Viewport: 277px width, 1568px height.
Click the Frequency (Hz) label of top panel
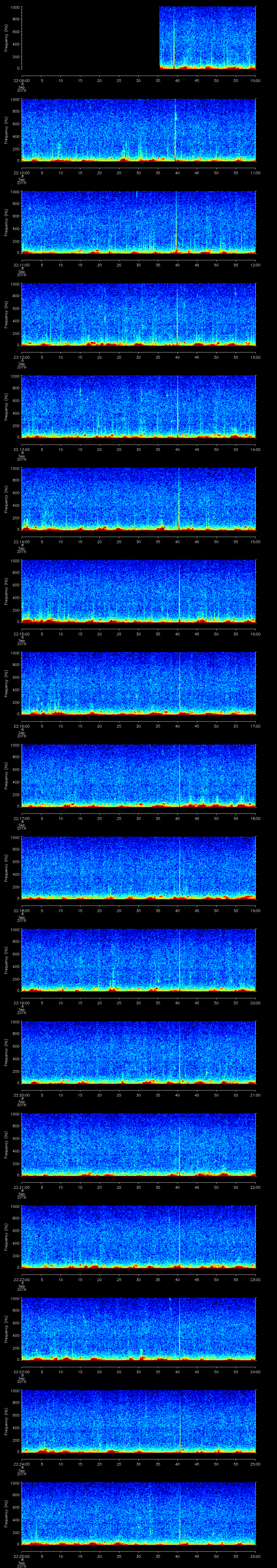tap(6, 38)
